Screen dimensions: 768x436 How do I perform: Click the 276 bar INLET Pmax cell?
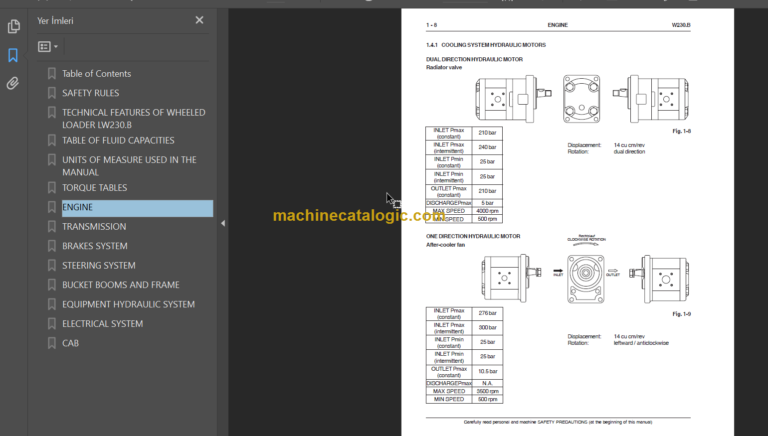pos(488,313)
